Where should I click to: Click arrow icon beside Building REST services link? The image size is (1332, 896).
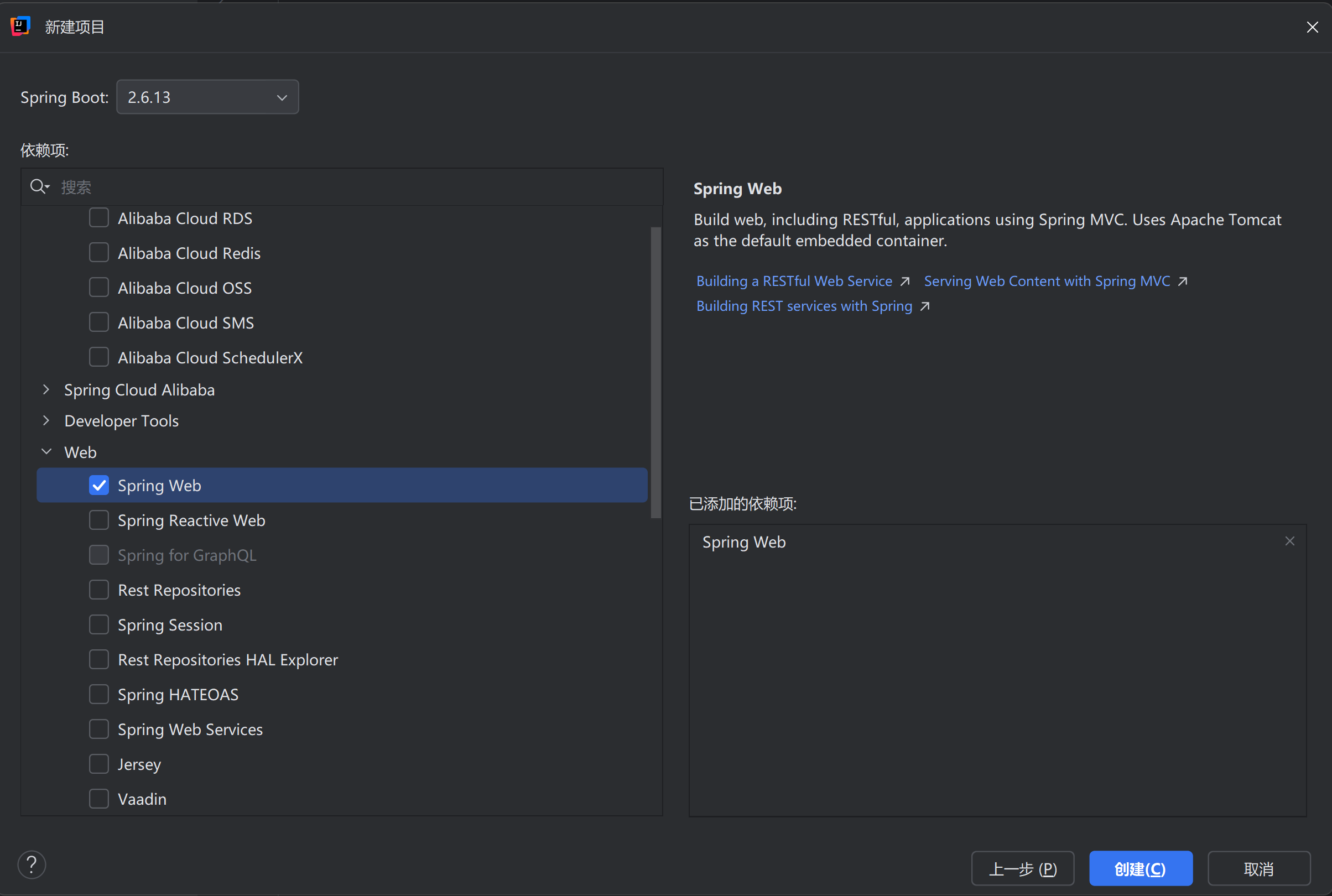[924, 306]
